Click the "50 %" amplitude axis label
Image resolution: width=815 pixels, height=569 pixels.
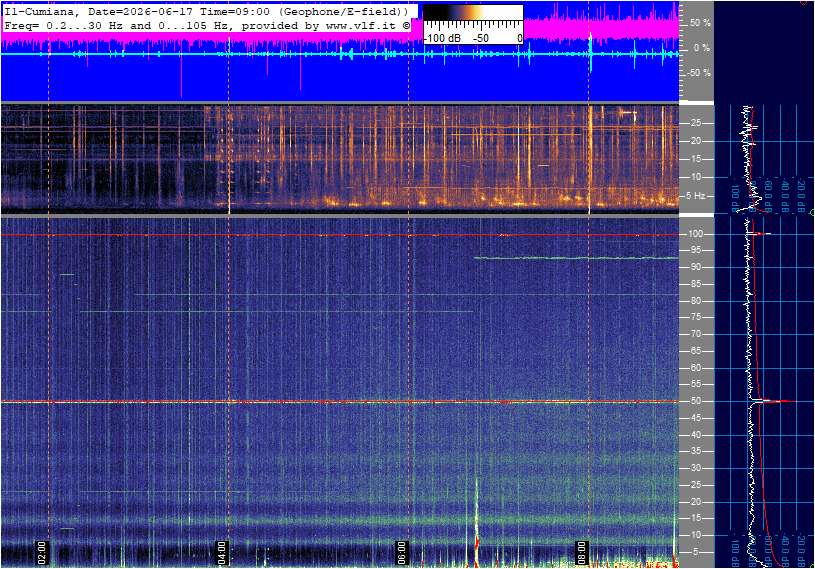[700, 23]
